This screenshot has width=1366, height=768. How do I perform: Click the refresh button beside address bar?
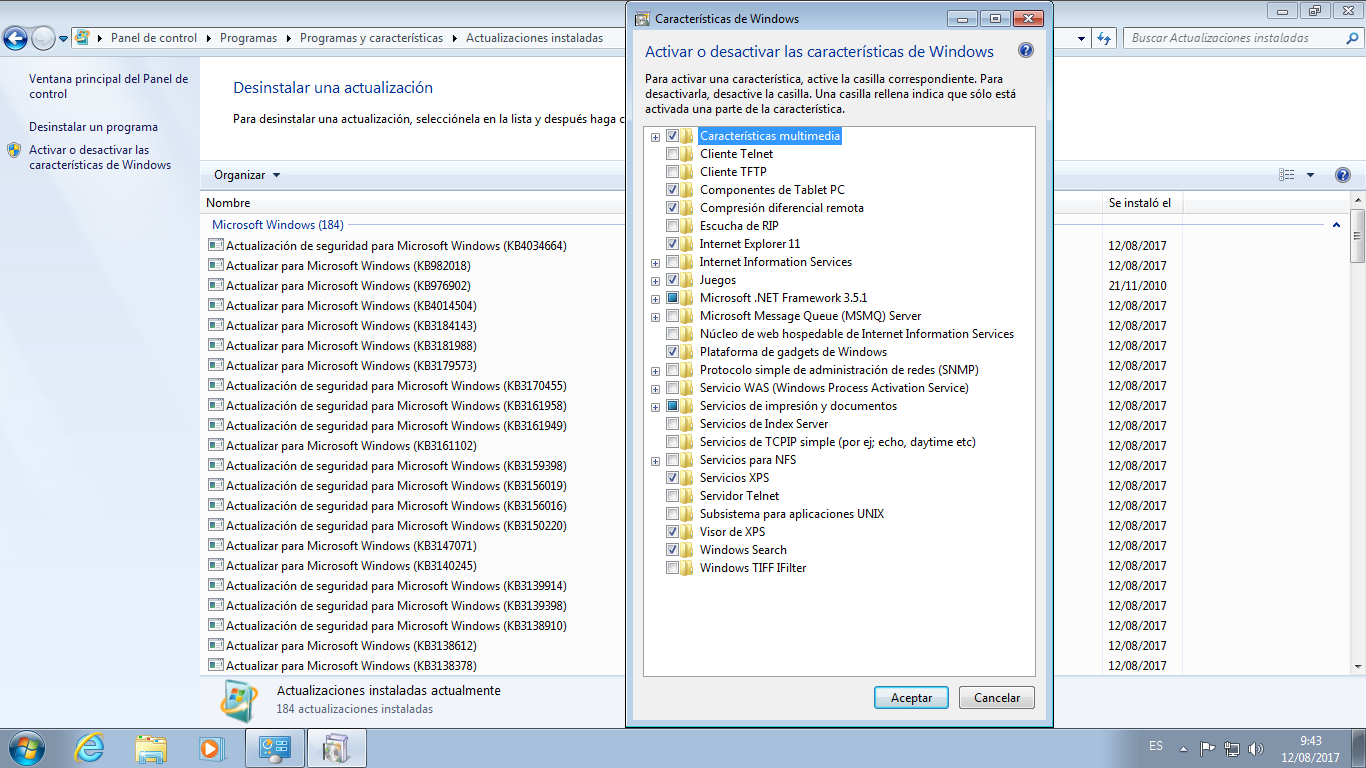click(1104, 38)
